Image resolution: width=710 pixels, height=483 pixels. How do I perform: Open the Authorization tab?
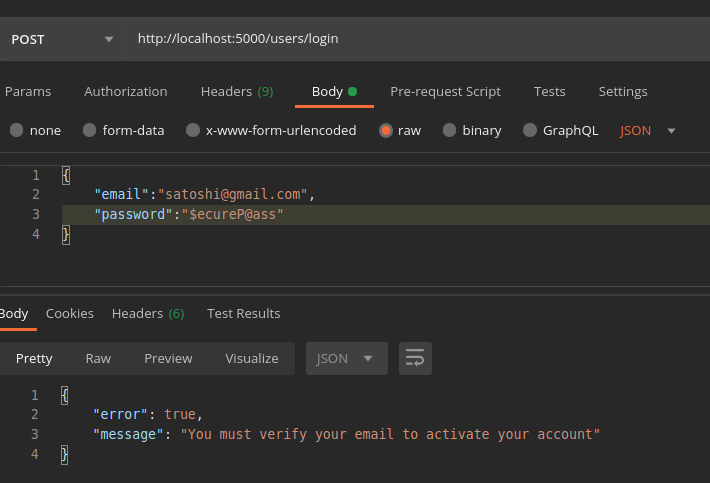coord(126,91)
